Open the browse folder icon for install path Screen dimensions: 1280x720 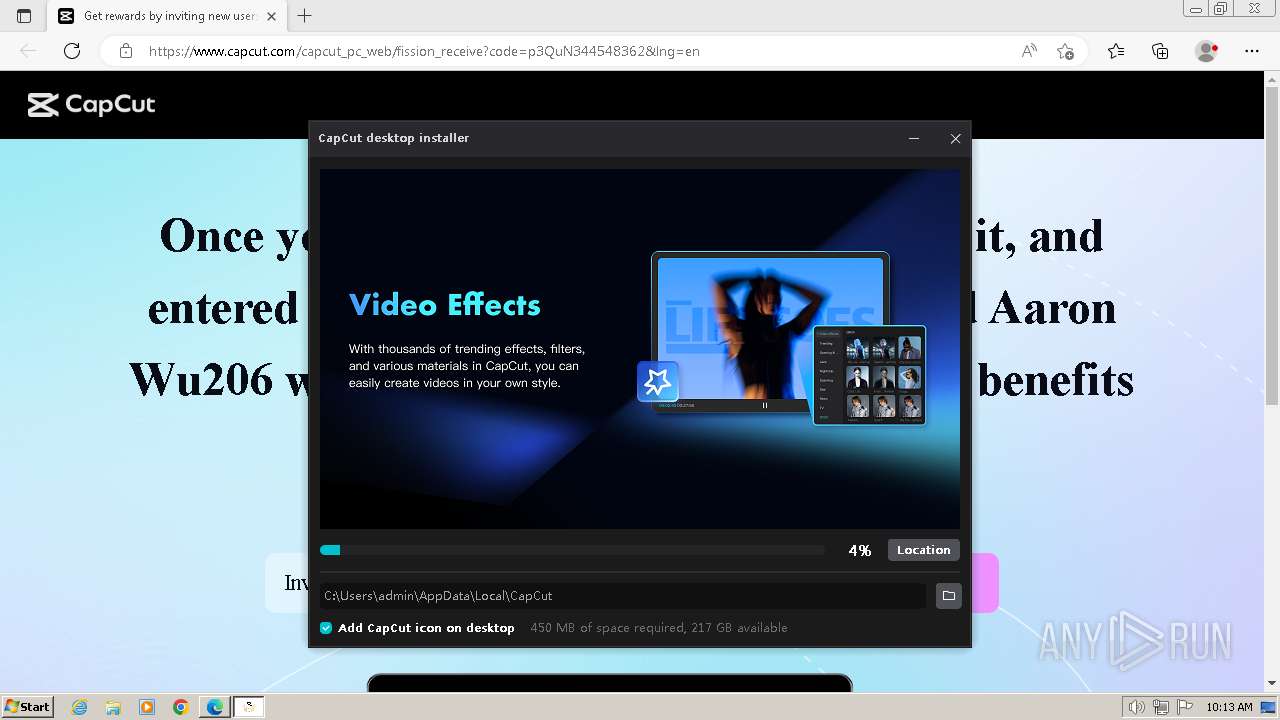(948, 596)
